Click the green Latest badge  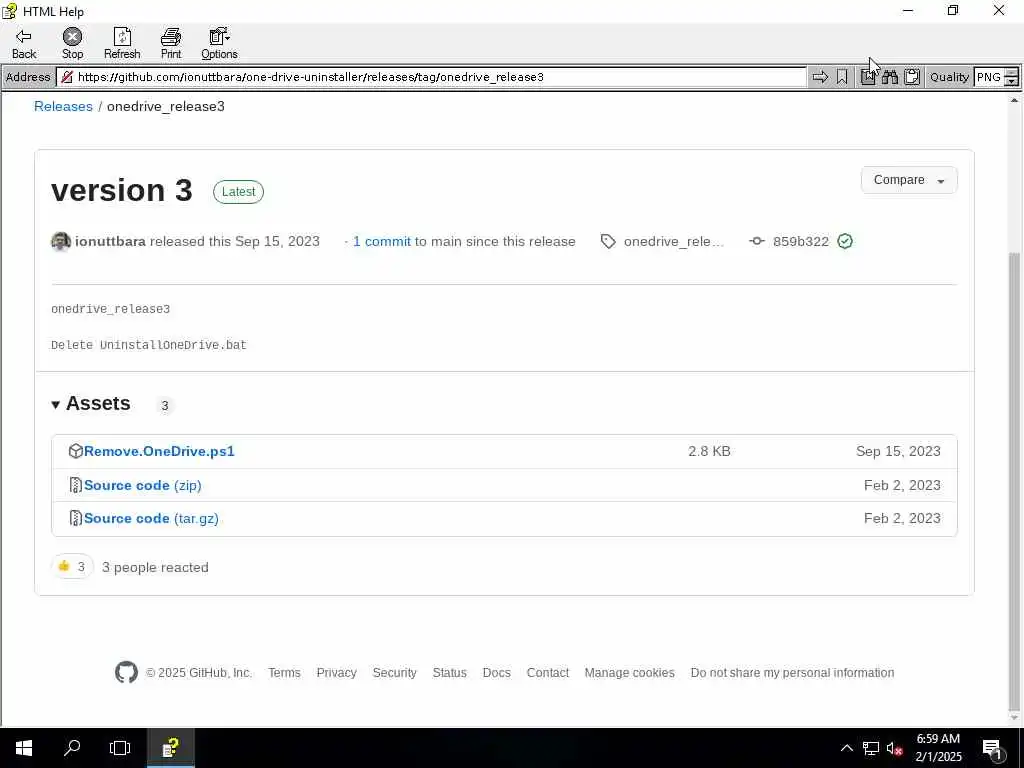click(x=238, y=192)
